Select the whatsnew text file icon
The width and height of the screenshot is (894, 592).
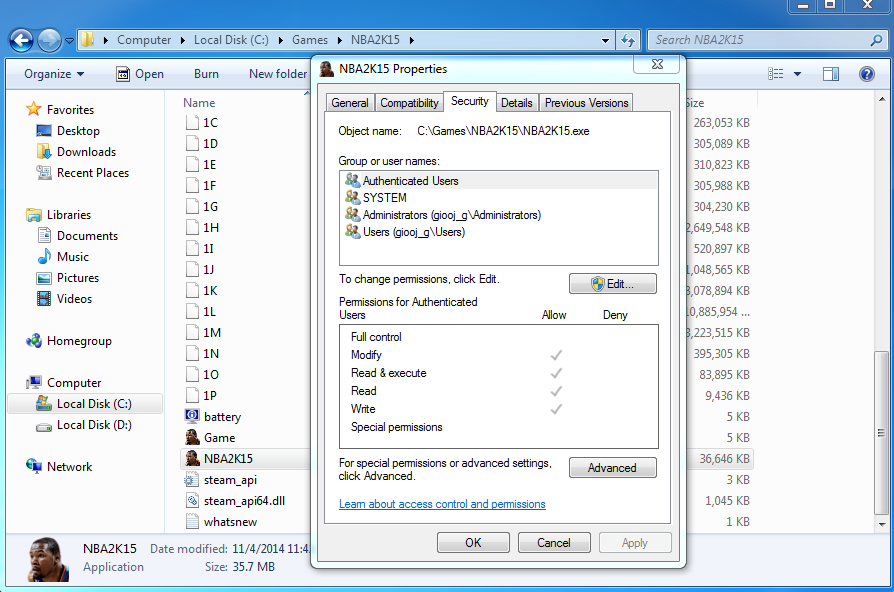click(x=192, y=522)
